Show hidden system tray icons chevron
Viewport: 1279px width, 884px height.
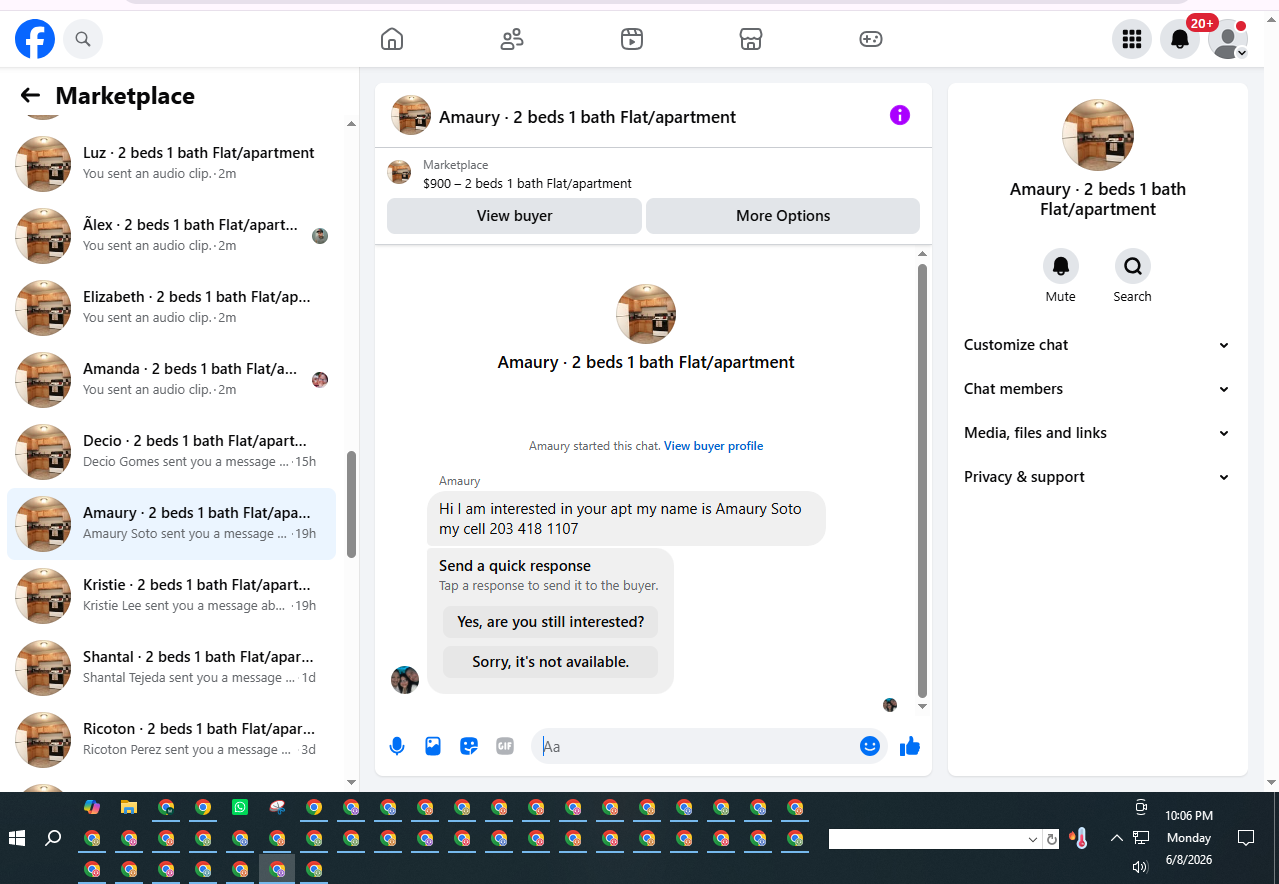(1116, 838)
